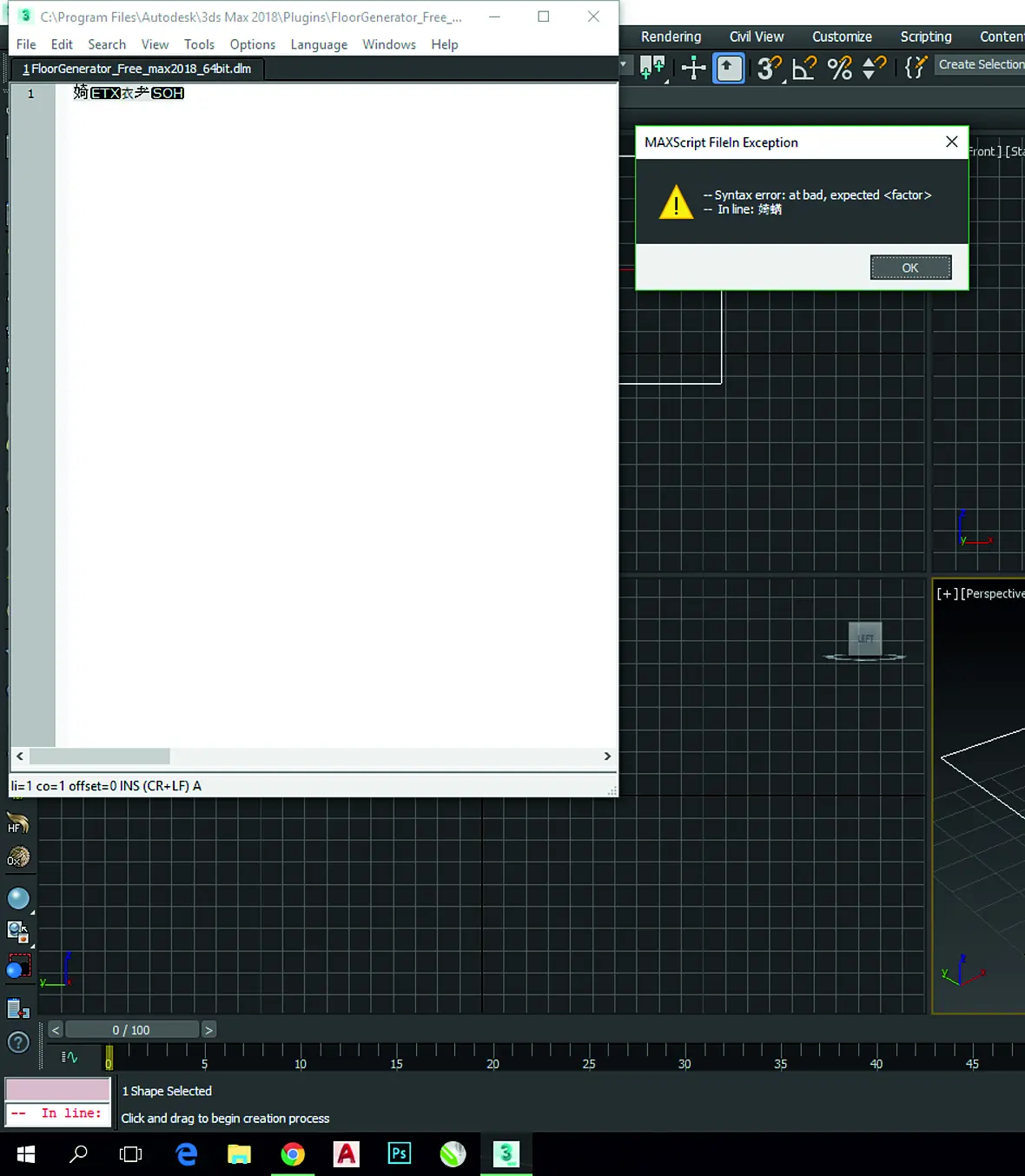Click the Help question mark icon
The image size is (1025, 1176).
coord(18,1042)
